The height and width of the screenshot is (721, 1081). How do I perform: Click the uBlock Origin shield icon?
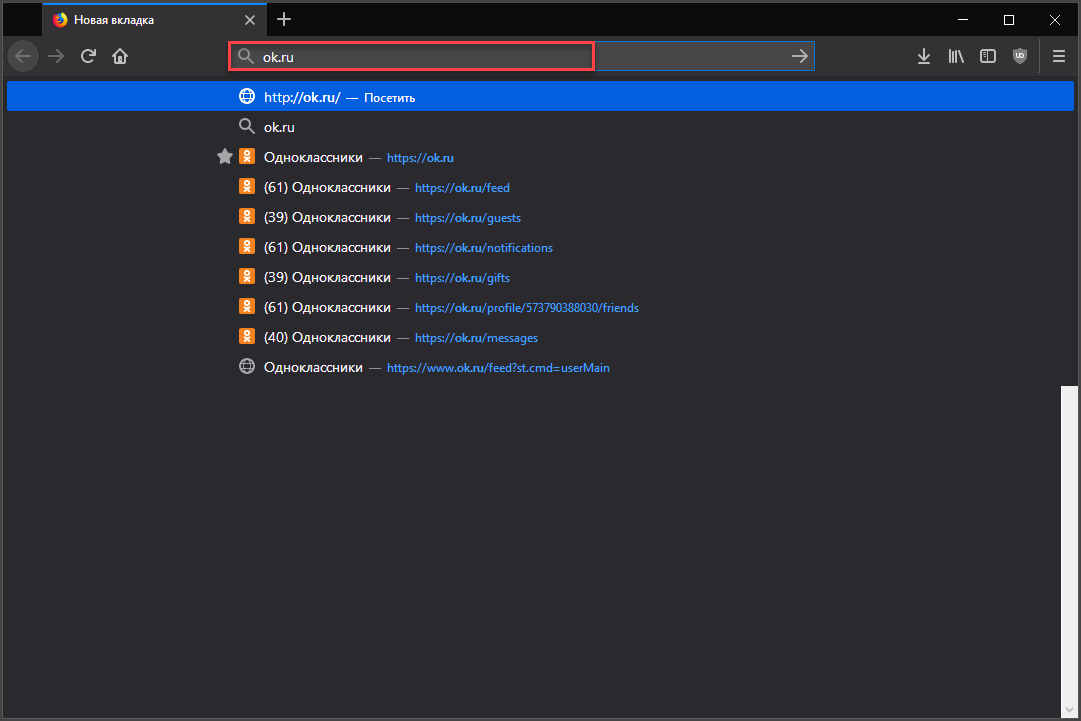click(1019, 57)
